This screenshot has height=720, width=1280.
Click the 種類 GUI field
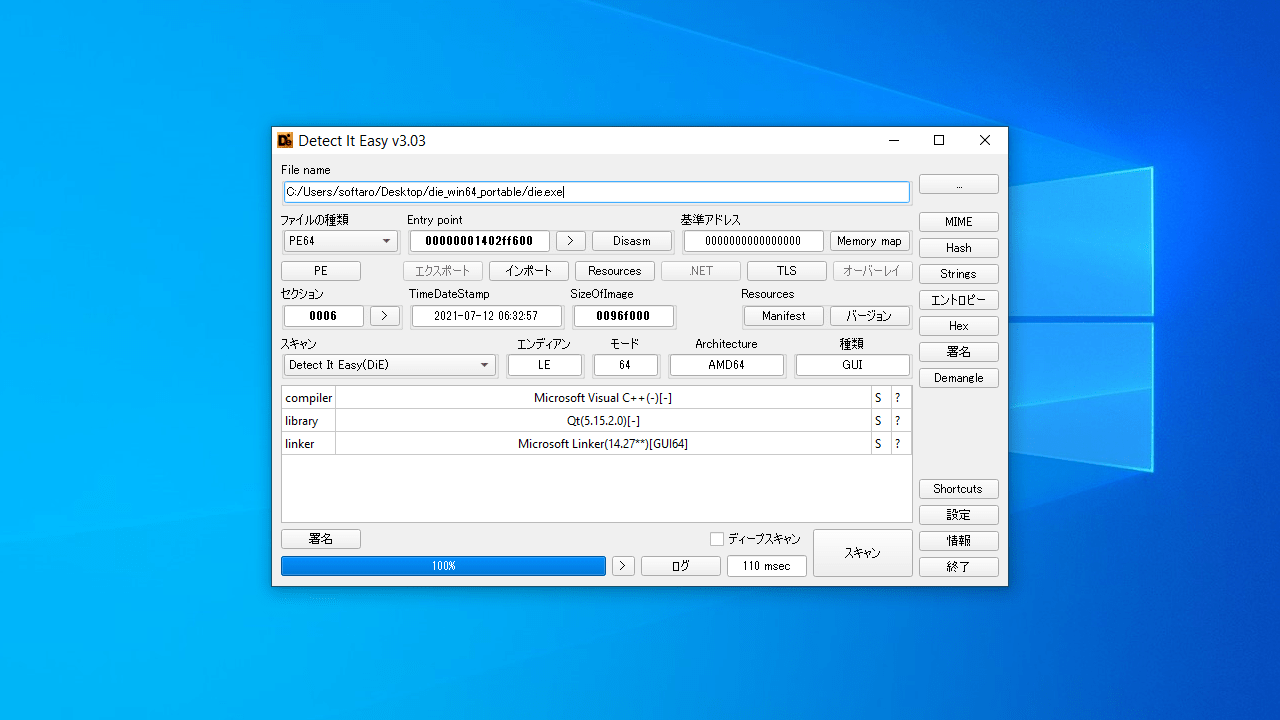tap(853, 365)
